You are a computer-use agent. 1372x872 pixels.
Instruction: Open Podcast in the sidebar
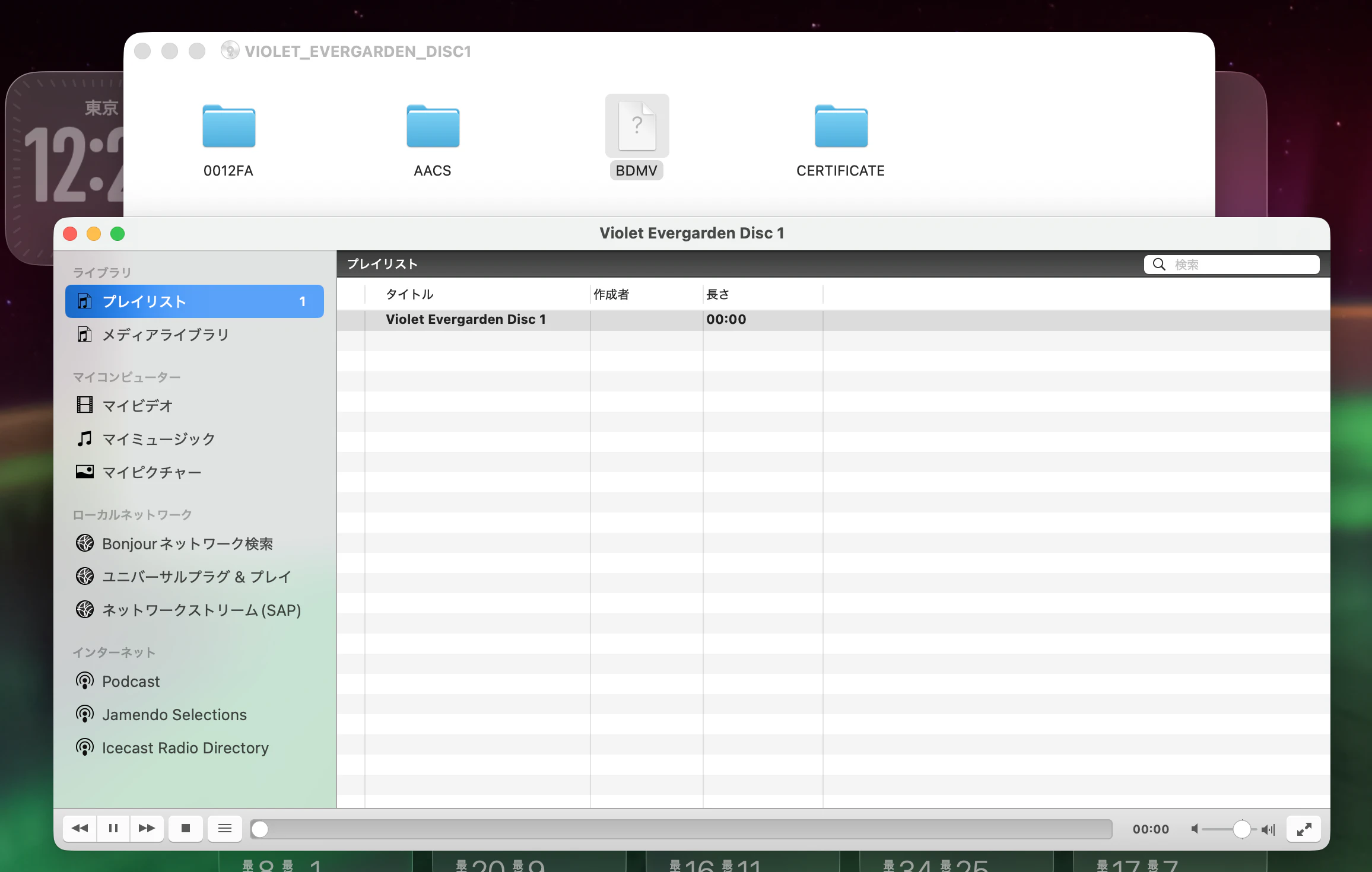[195, 681]
